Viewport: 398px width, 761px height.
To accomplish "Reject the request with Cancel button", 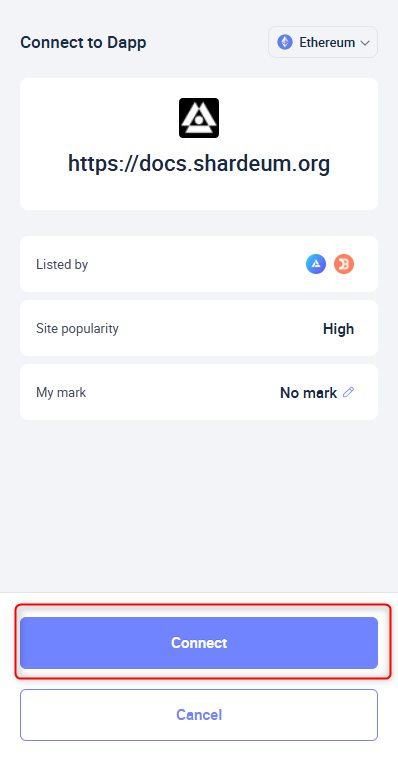I will click(x=199, y=714).
